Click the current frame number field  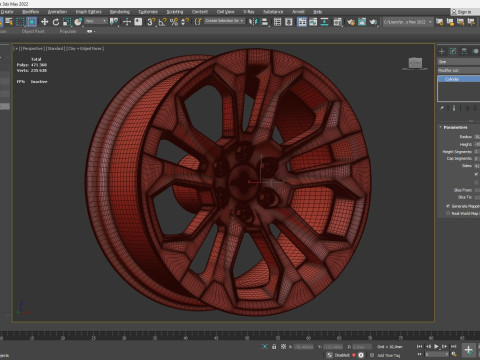click(x=437, y=354)
